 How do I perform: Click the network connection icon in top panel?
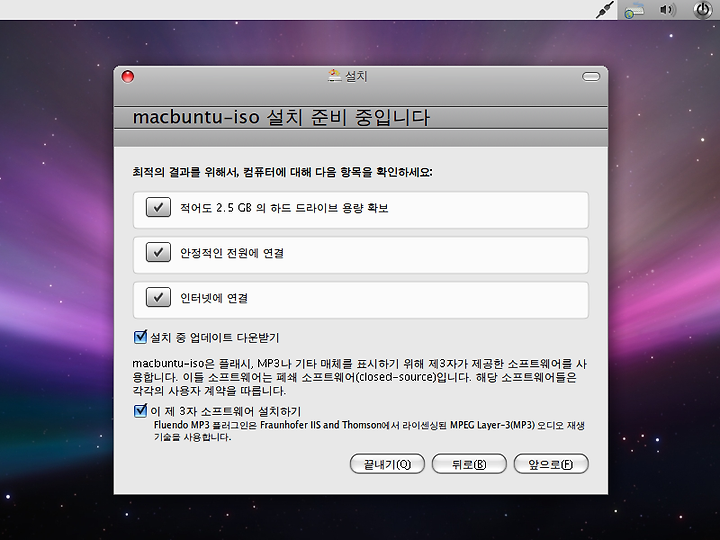pos(635,10)
